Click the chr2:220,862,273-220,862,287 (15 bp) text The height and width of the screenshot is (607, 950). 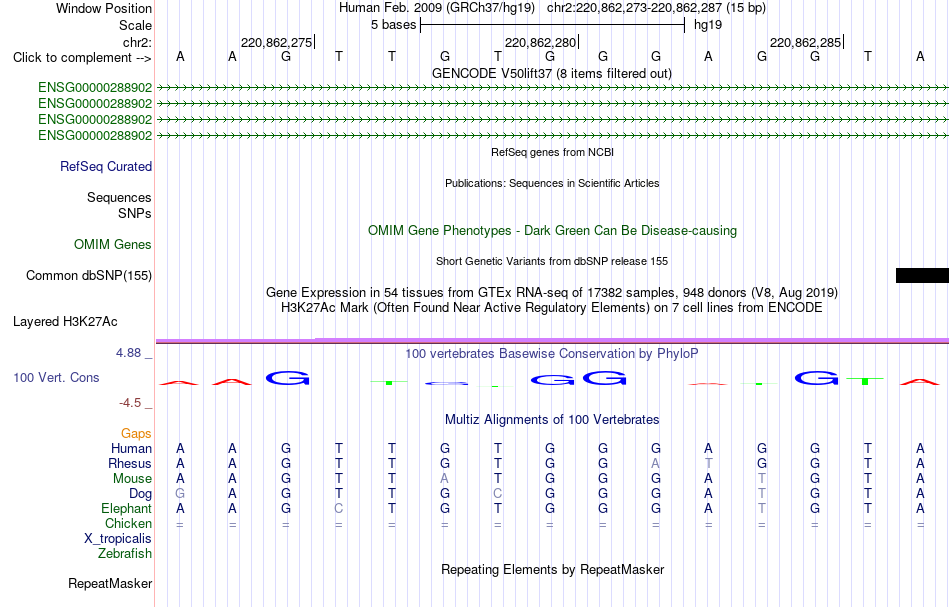(x=656, y=8)
